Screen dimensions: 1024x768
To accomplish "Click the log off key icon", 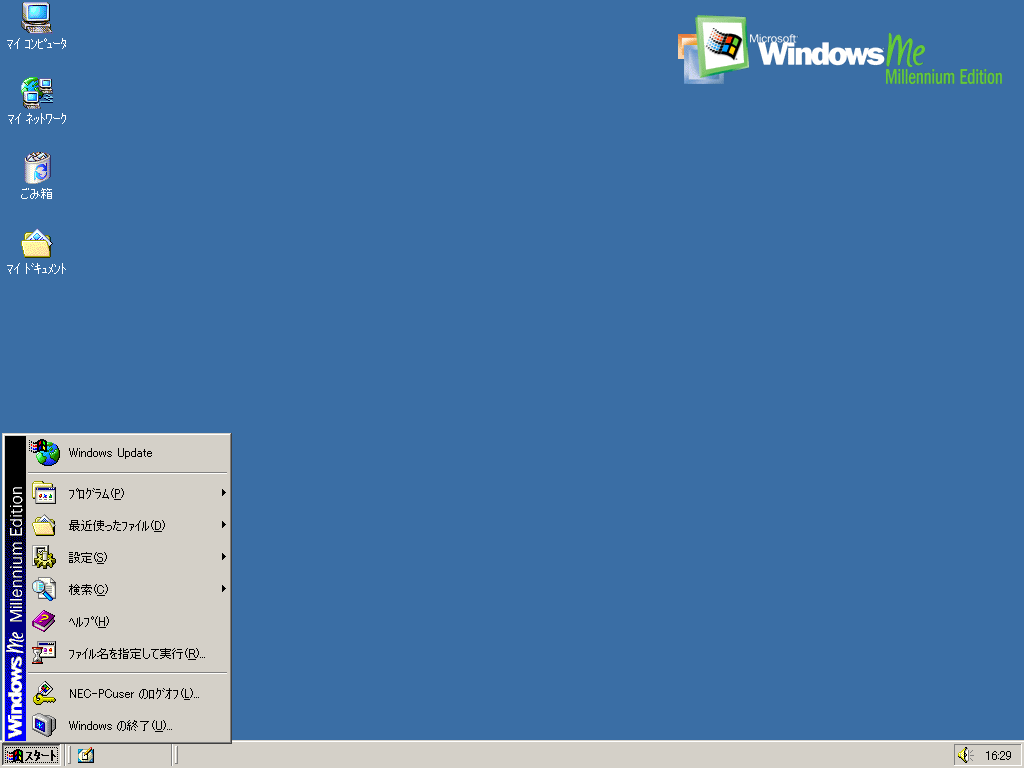I will 44,694.
